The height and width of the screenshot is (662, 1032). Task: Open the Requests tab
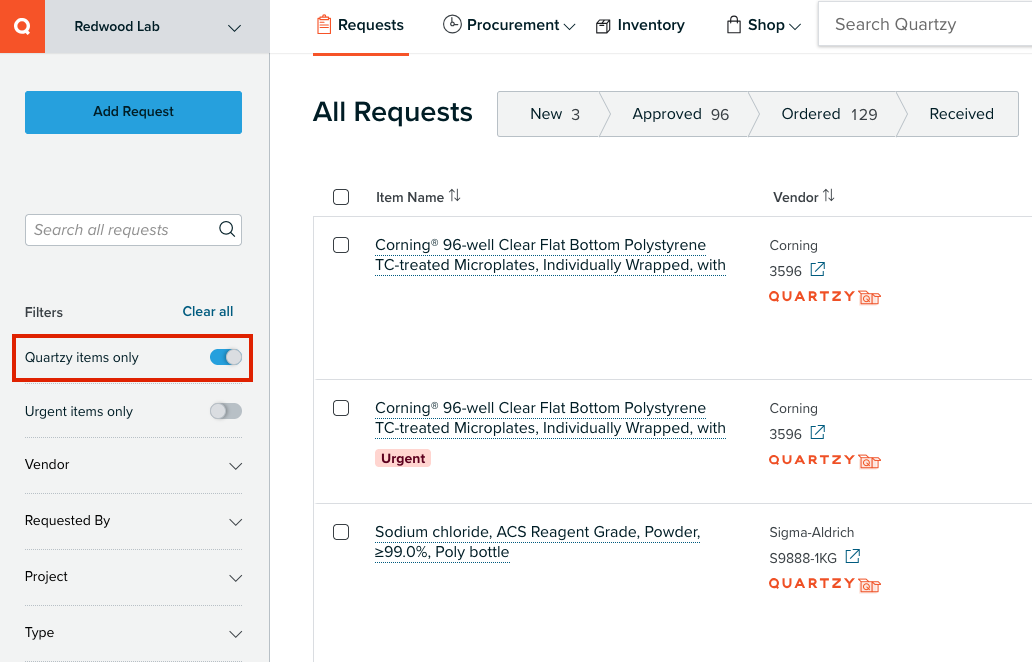pyautogui.click(x=361, y=26)
